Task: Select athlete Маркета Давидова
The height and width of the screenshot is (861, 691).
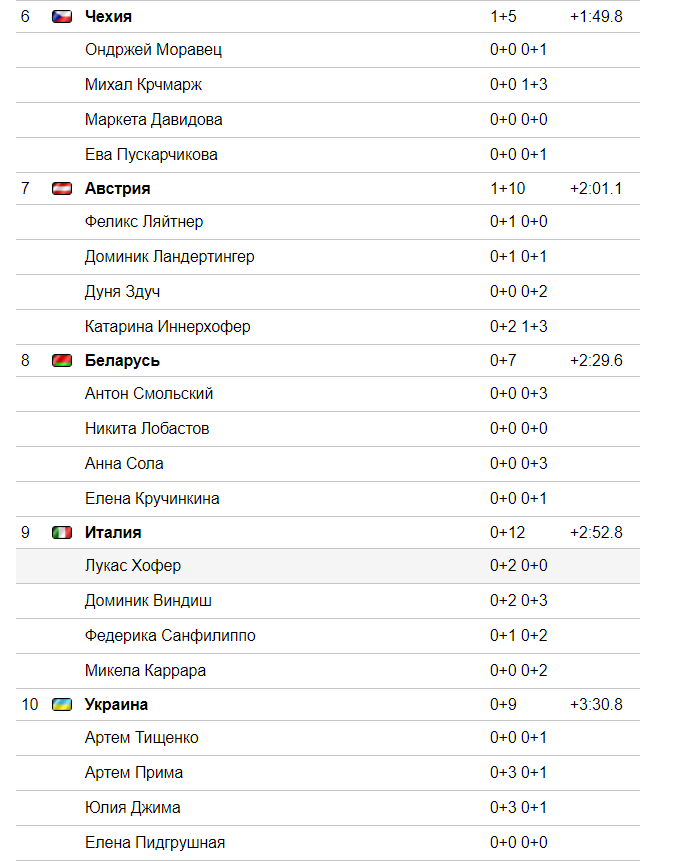Action: coord(154,120)
